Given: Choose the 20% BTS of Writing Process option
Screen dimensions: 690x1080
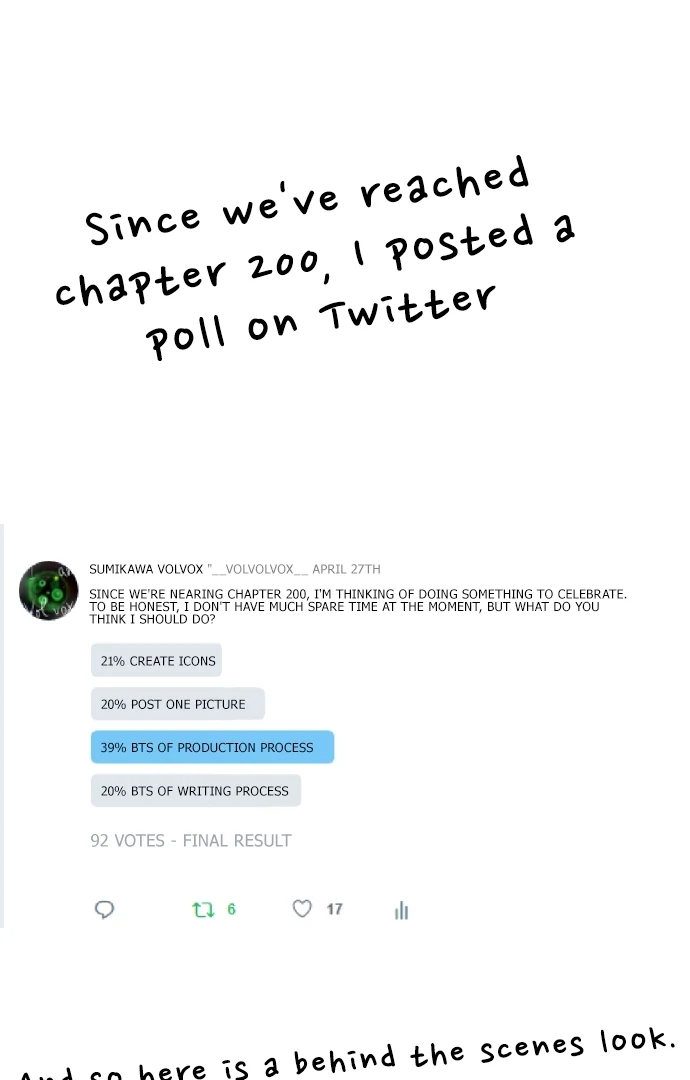Looking at the screenshot, I should [x=195, y=791].
